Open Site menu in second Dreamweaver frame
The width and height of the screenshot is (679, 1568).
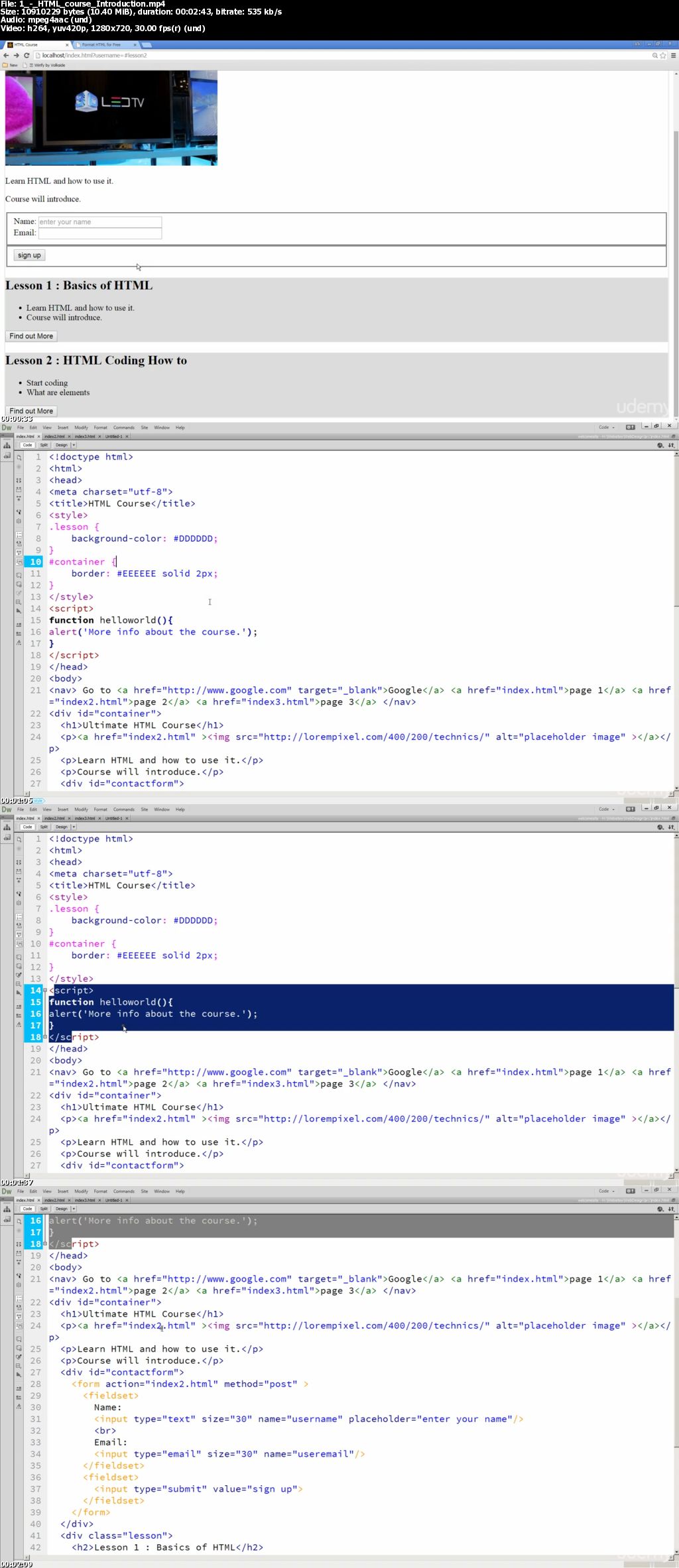(x=144, y=810)
